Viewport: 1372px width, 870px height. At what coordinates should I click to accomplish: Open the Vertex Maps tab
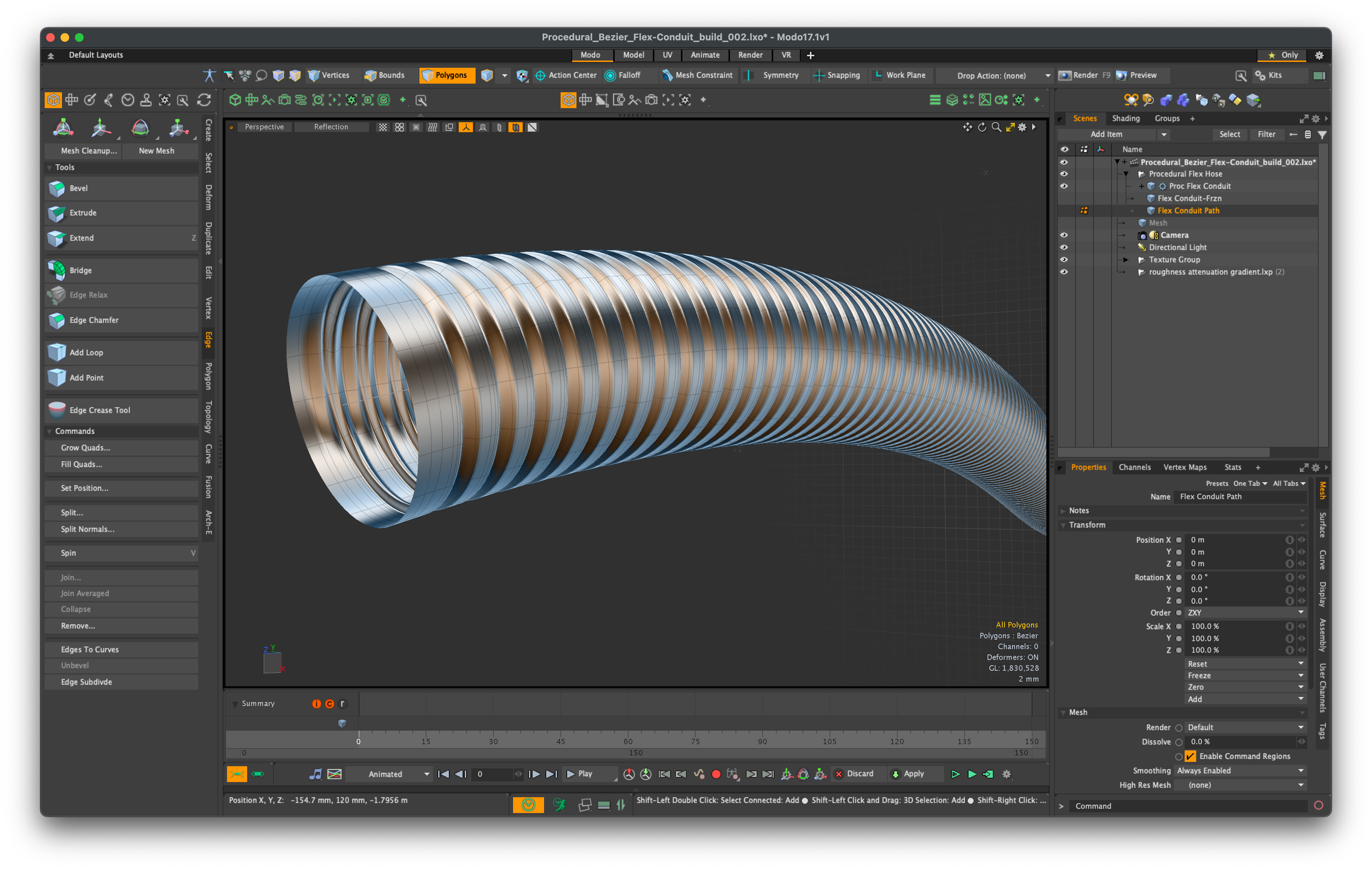tap(1185, 467)
